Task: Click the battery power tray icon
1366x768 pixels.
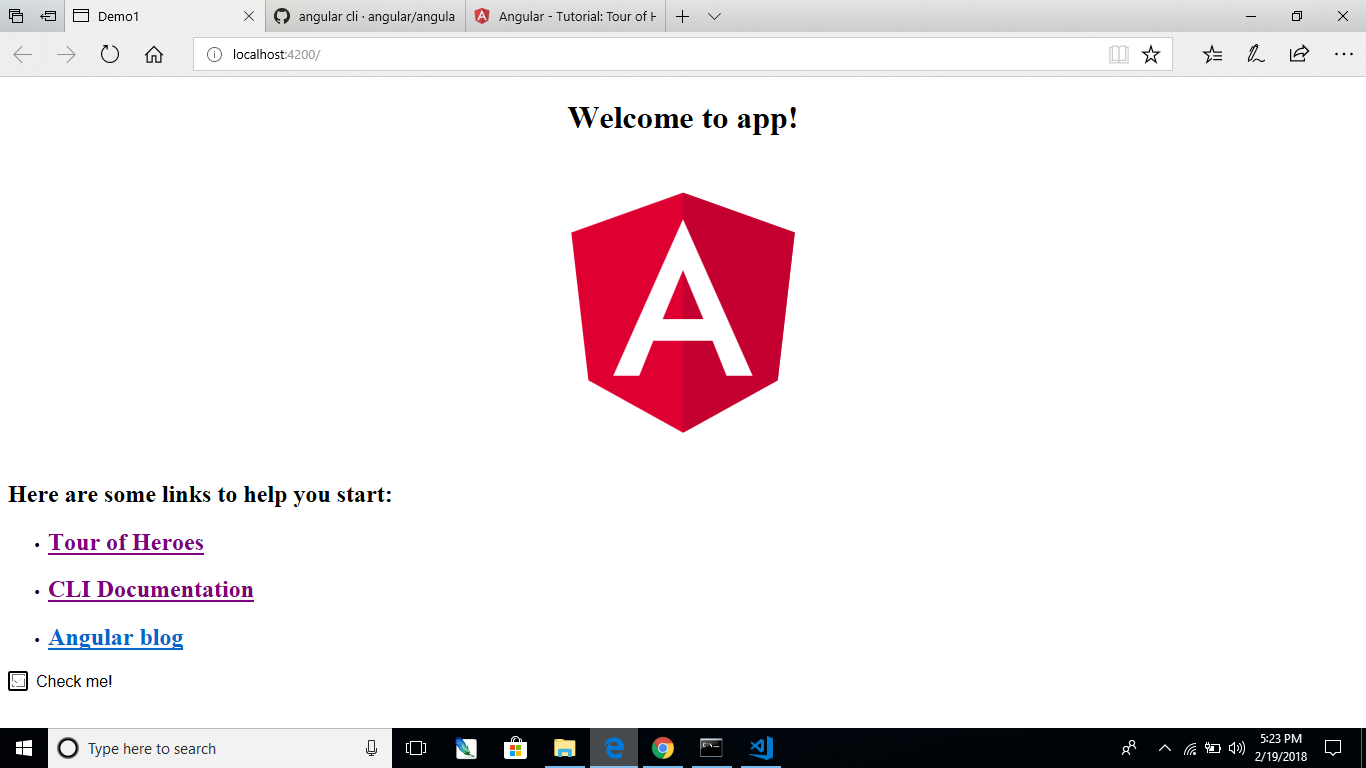Action: point(1213,748)
